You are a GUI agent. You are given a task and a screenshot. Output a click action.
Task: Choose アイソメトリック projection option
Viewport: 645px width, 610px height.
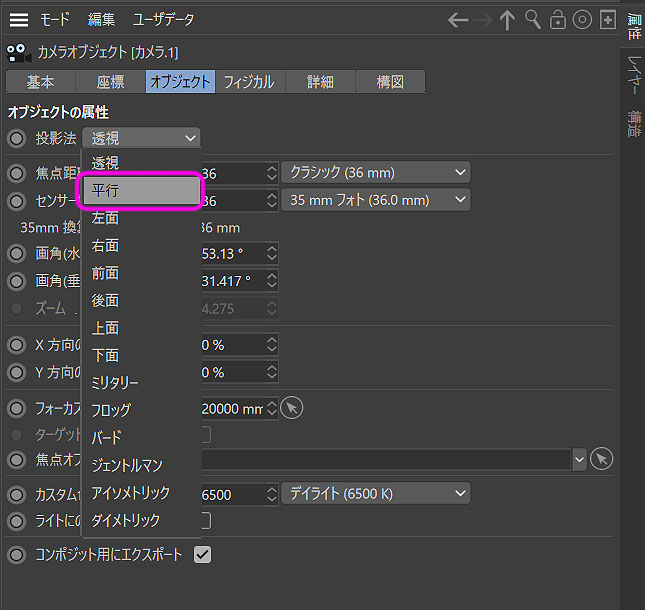[x=131, y=493]
